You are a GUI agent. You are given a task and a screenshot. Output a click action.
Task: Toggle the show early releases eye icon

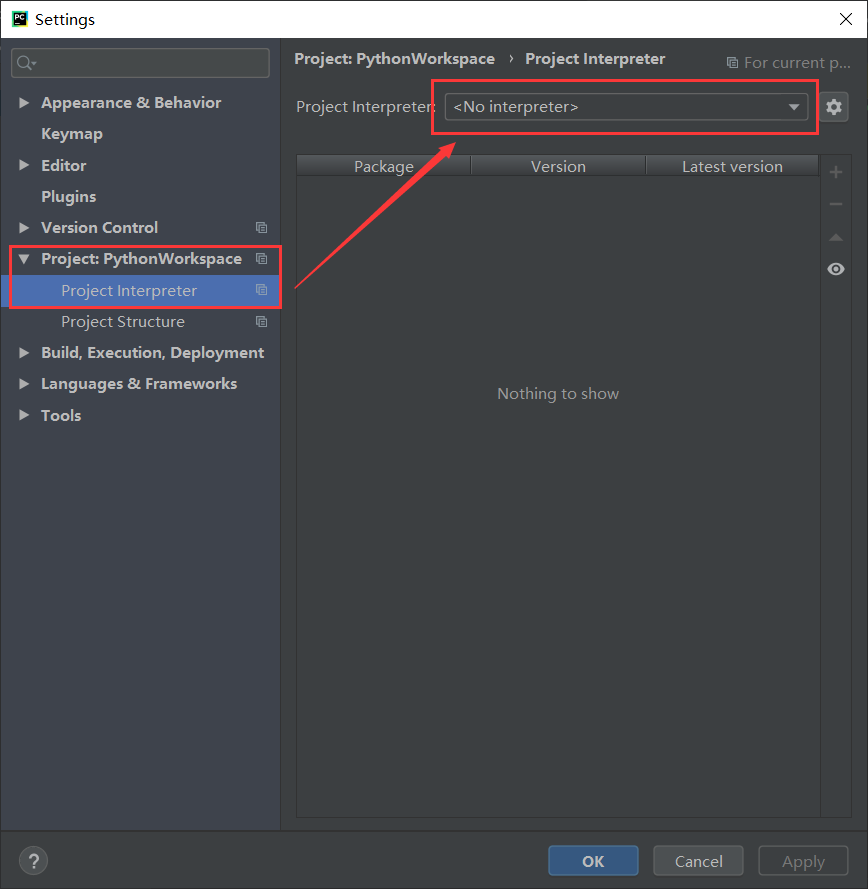(836, 269)
